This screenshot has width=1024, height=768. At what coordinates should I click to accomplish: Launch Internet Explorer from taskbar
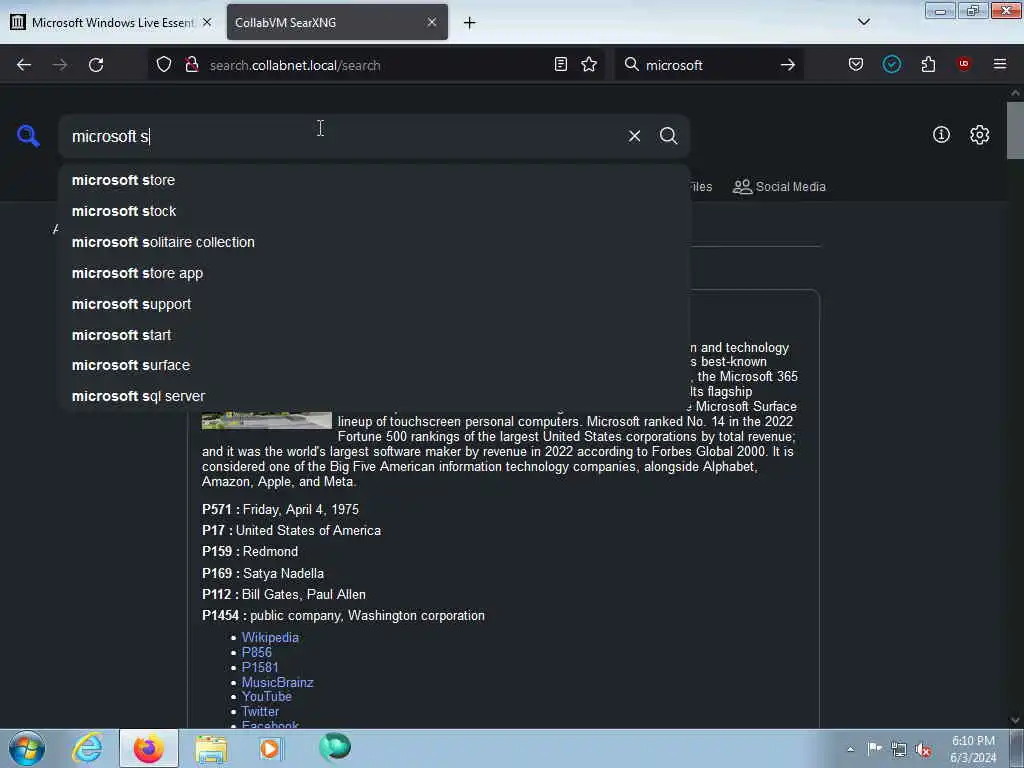[88, 748]
